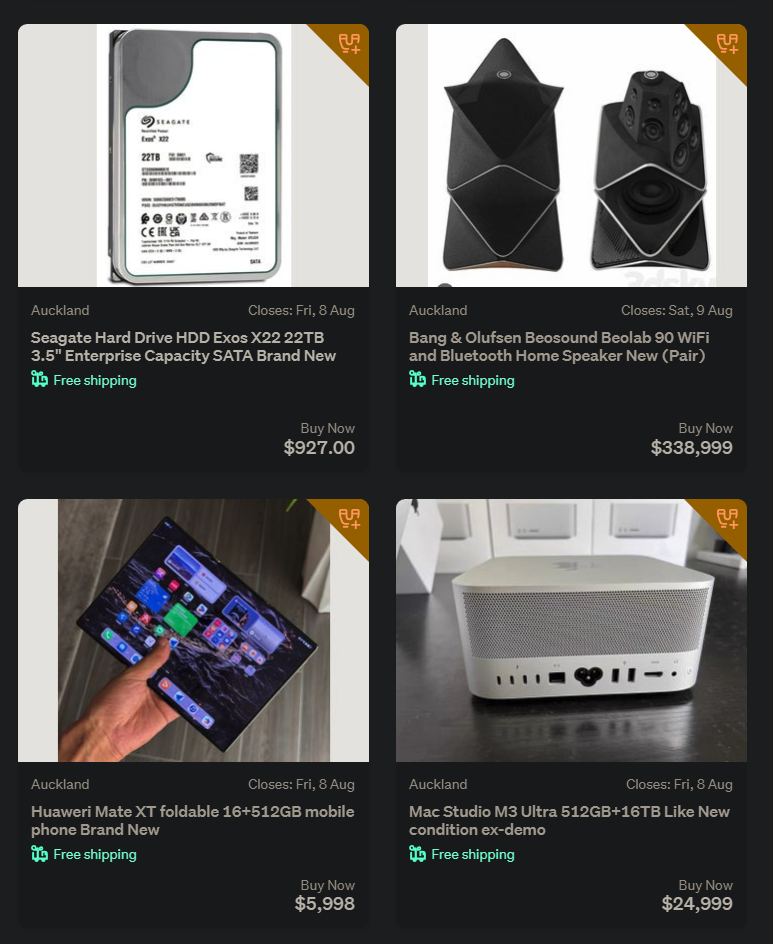Click free shipping truck icon on Beolab listing
Viewport: 773px width, 944px height.
417,379
